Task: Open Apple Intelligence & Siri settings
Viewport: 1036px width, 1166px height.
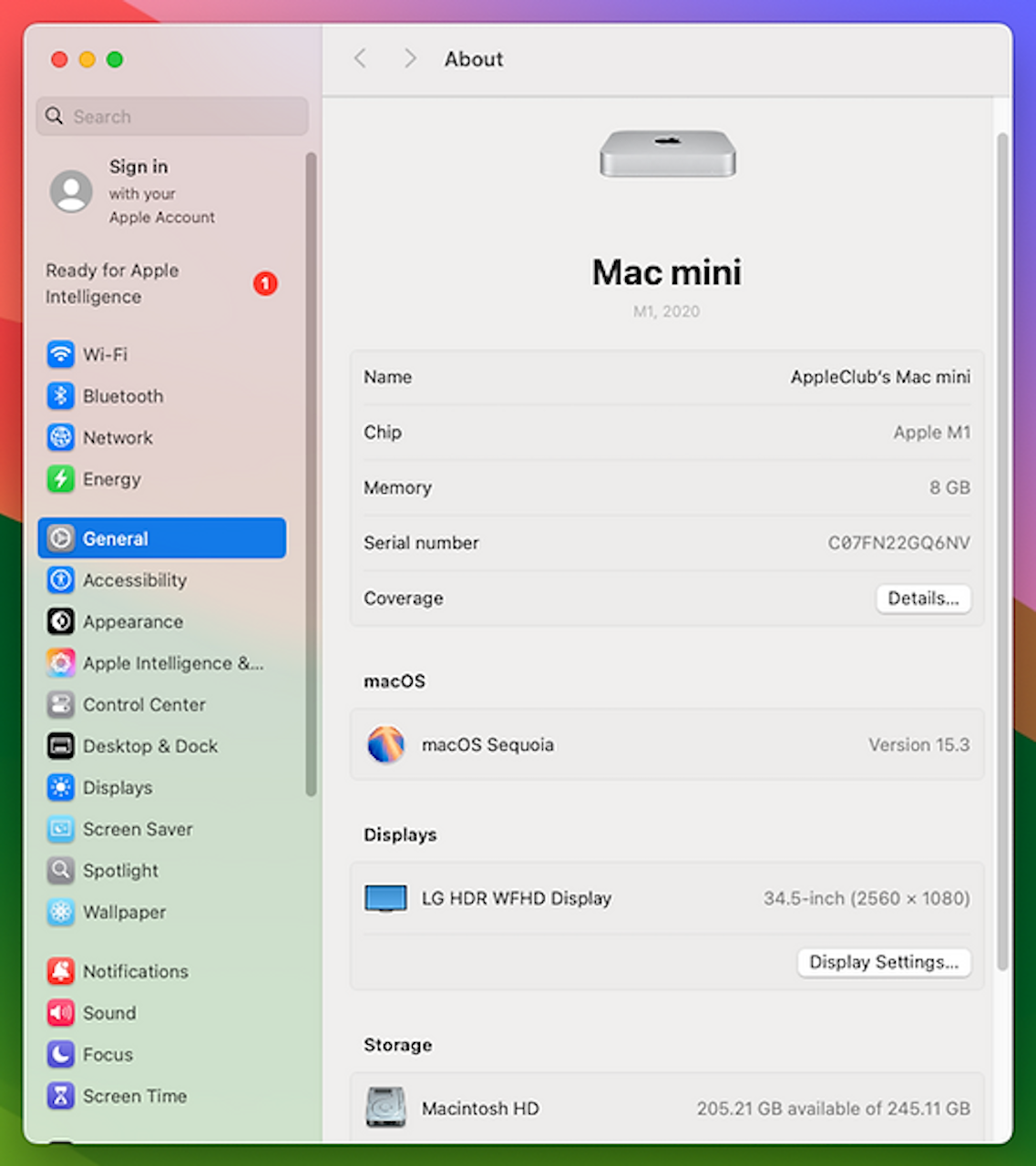Action: (162, 663)
